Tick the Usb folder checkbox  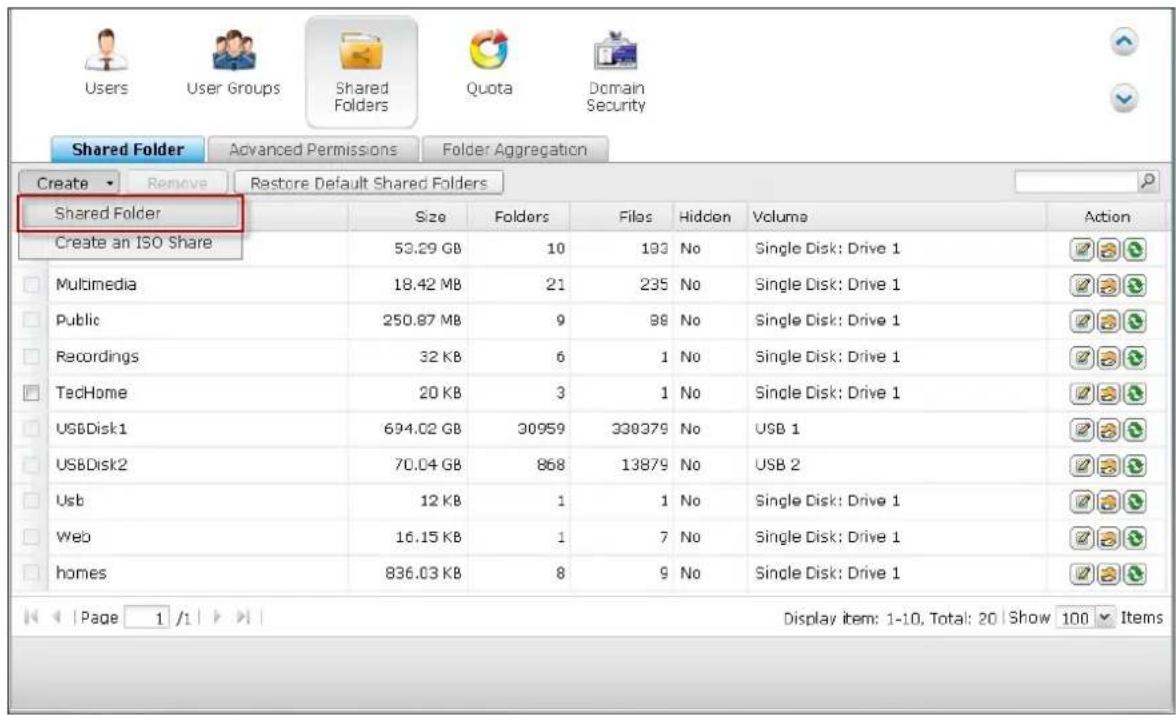pos(32,500)
